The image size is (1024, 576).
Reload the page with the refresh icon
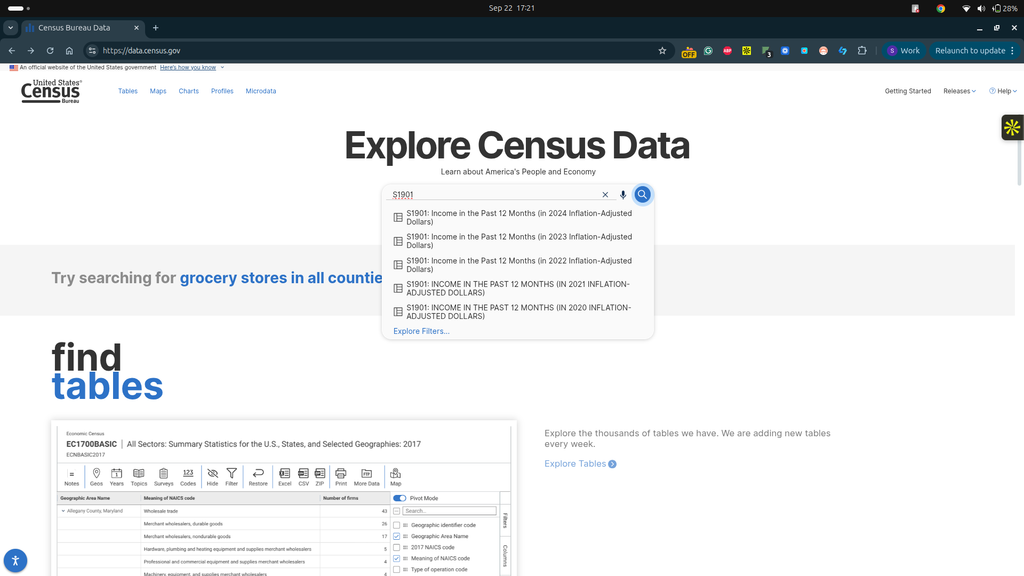point(50,50)
